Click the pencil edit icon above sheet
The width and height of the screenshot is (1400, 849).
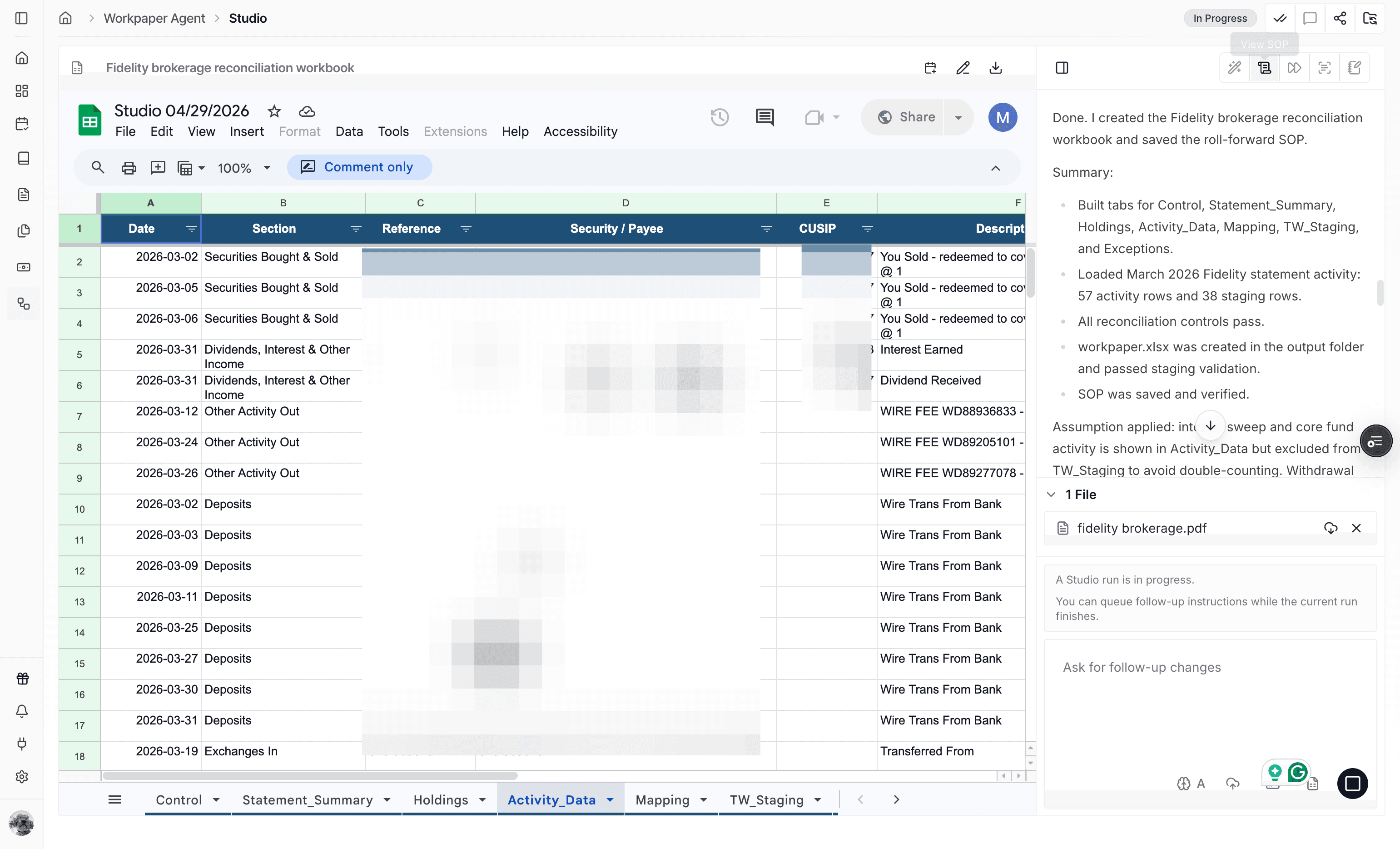point(963,68)
